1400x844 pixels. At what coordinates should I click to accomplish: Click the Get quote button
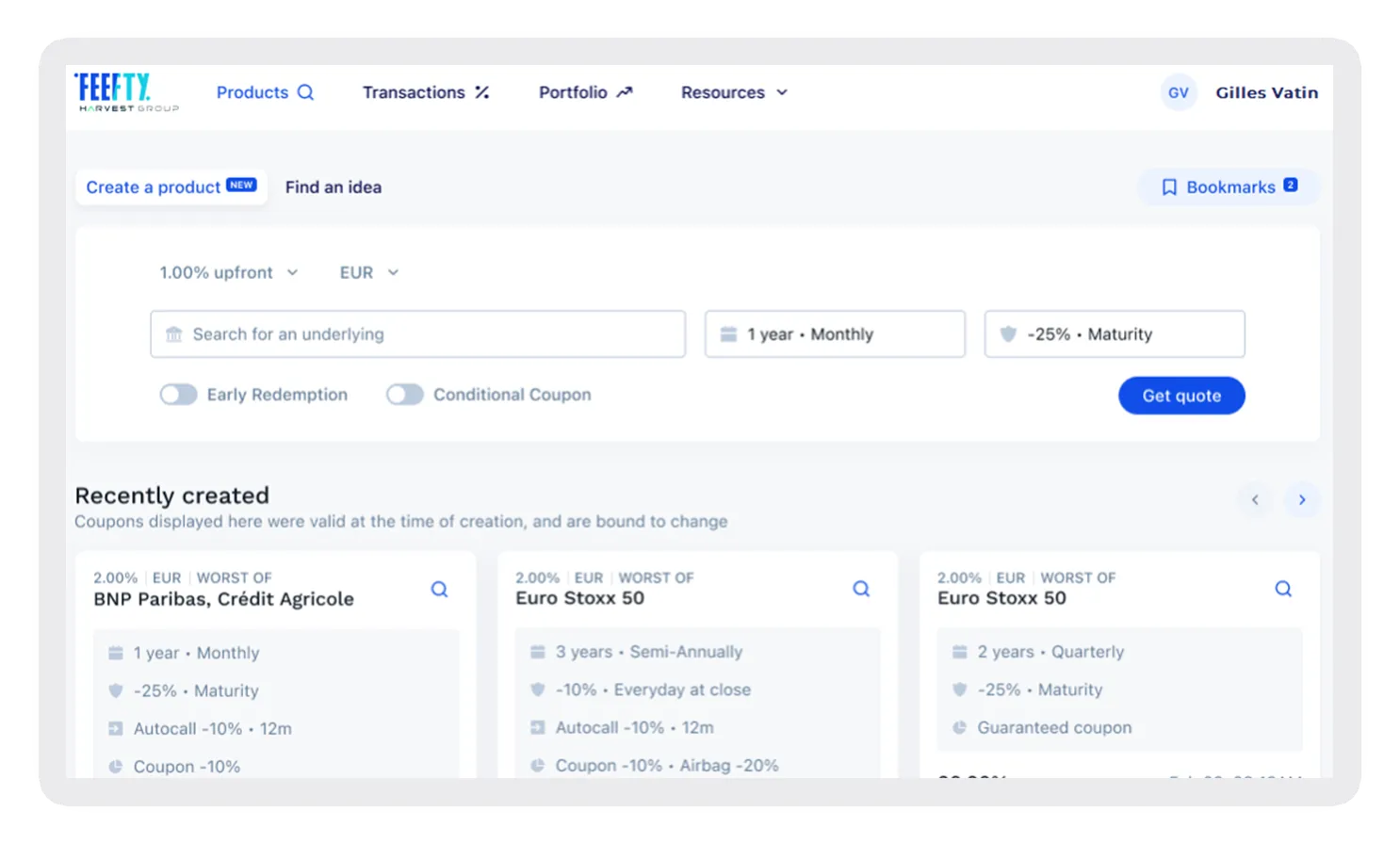pos(1181,396)
